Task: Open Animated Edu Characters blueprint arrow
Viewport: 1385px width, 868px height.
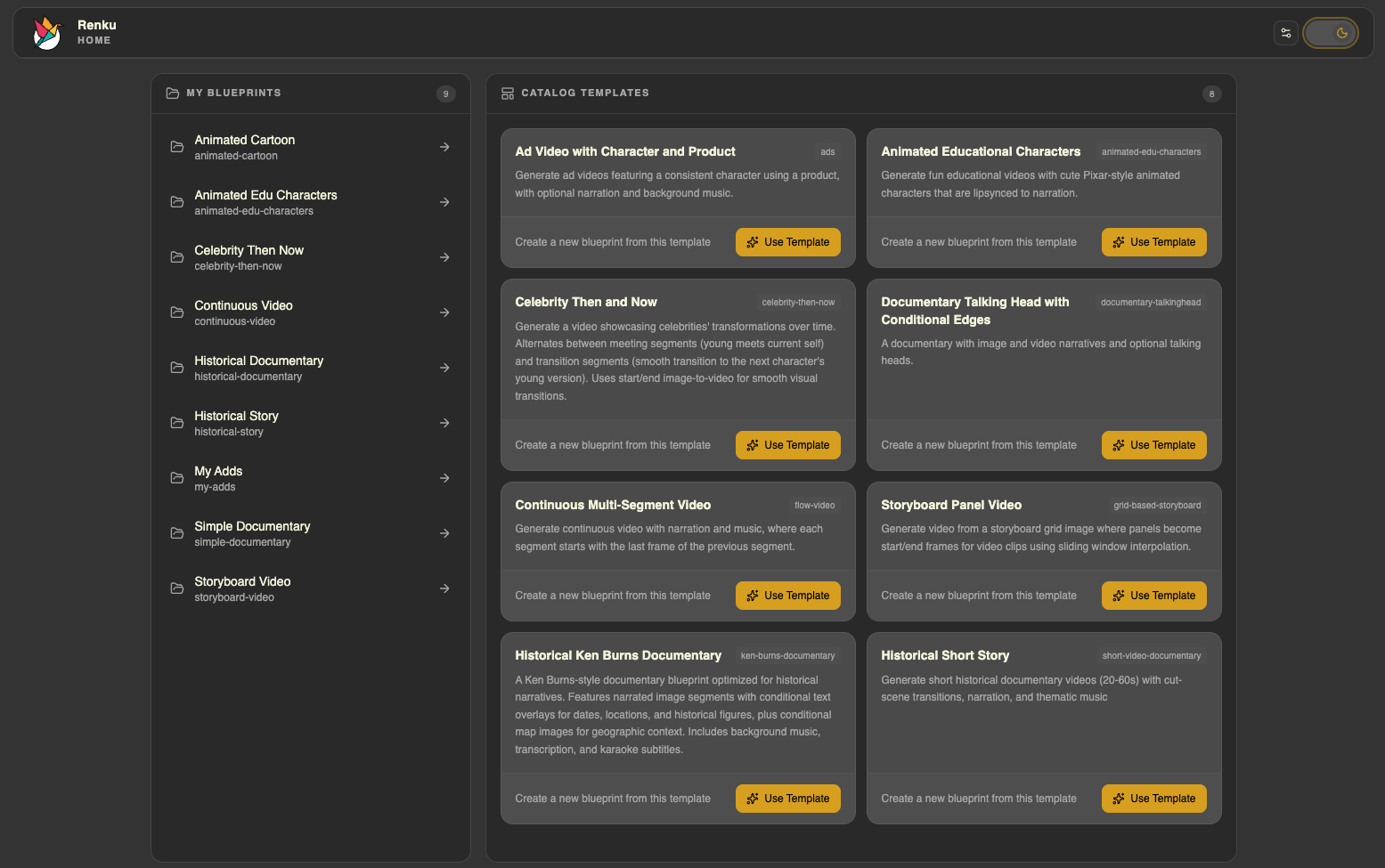Action: (444, 202)
